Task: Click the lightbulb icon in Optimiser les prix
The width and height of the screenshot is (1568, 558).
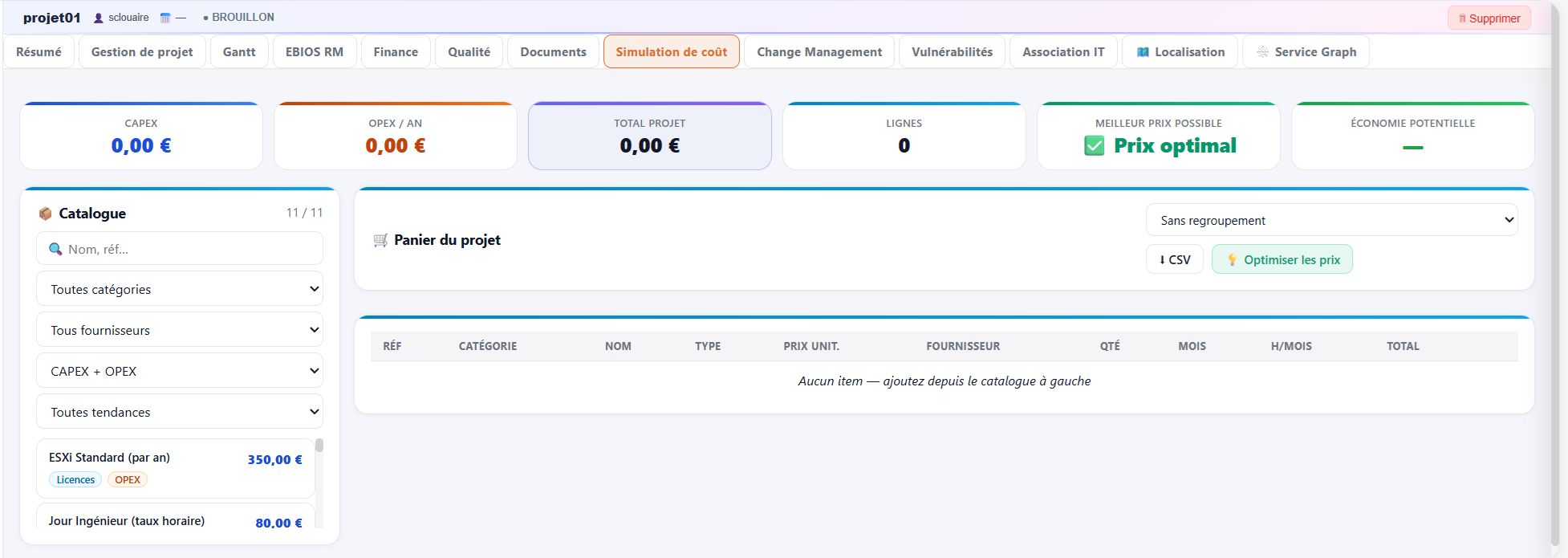Action: coord(1232,260)
